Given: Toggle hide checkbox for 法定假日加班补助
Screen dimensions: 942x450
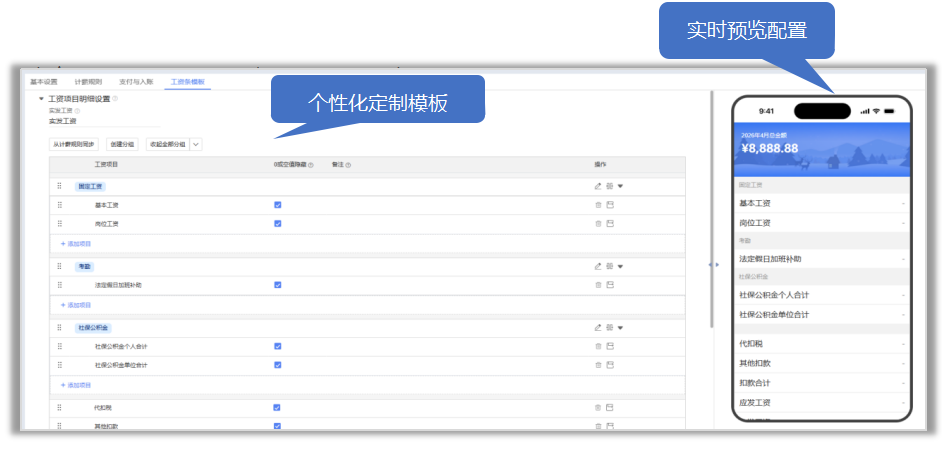Looking at the screenshot, I should tap(278, 285).
